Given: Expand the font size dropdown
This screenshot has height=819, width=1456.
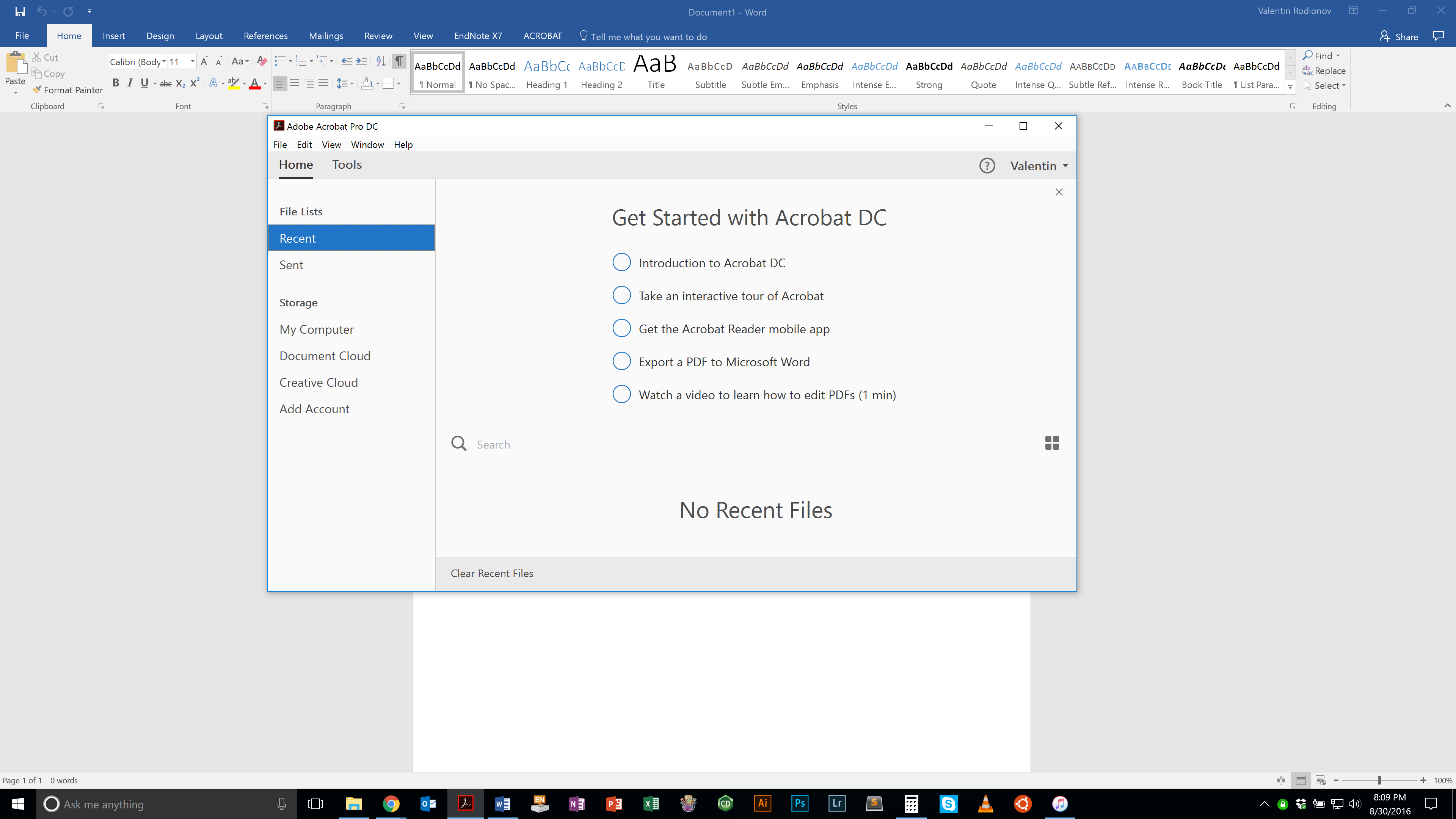Looking at the screenshot, I should [x=193, y=61].
